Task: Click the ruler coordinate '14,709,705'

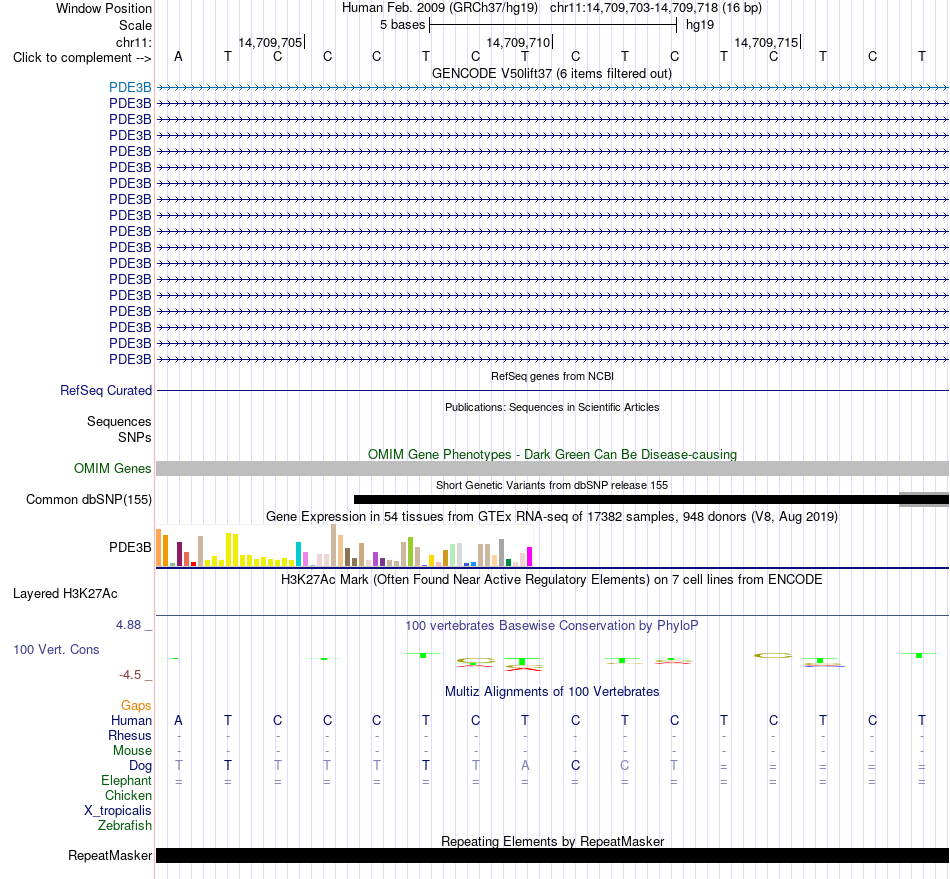Action: pos(270,42)
